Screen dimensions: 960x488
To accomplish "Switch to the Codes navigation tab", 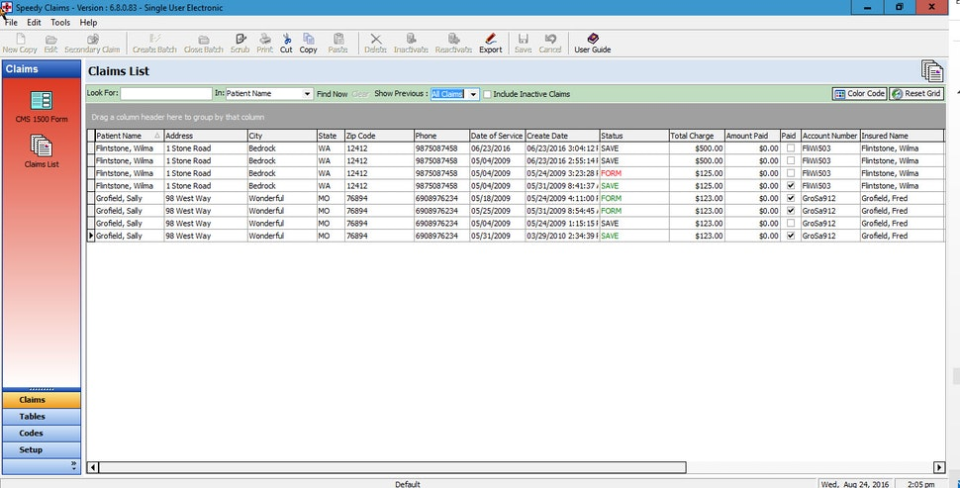I will (41, 434).
